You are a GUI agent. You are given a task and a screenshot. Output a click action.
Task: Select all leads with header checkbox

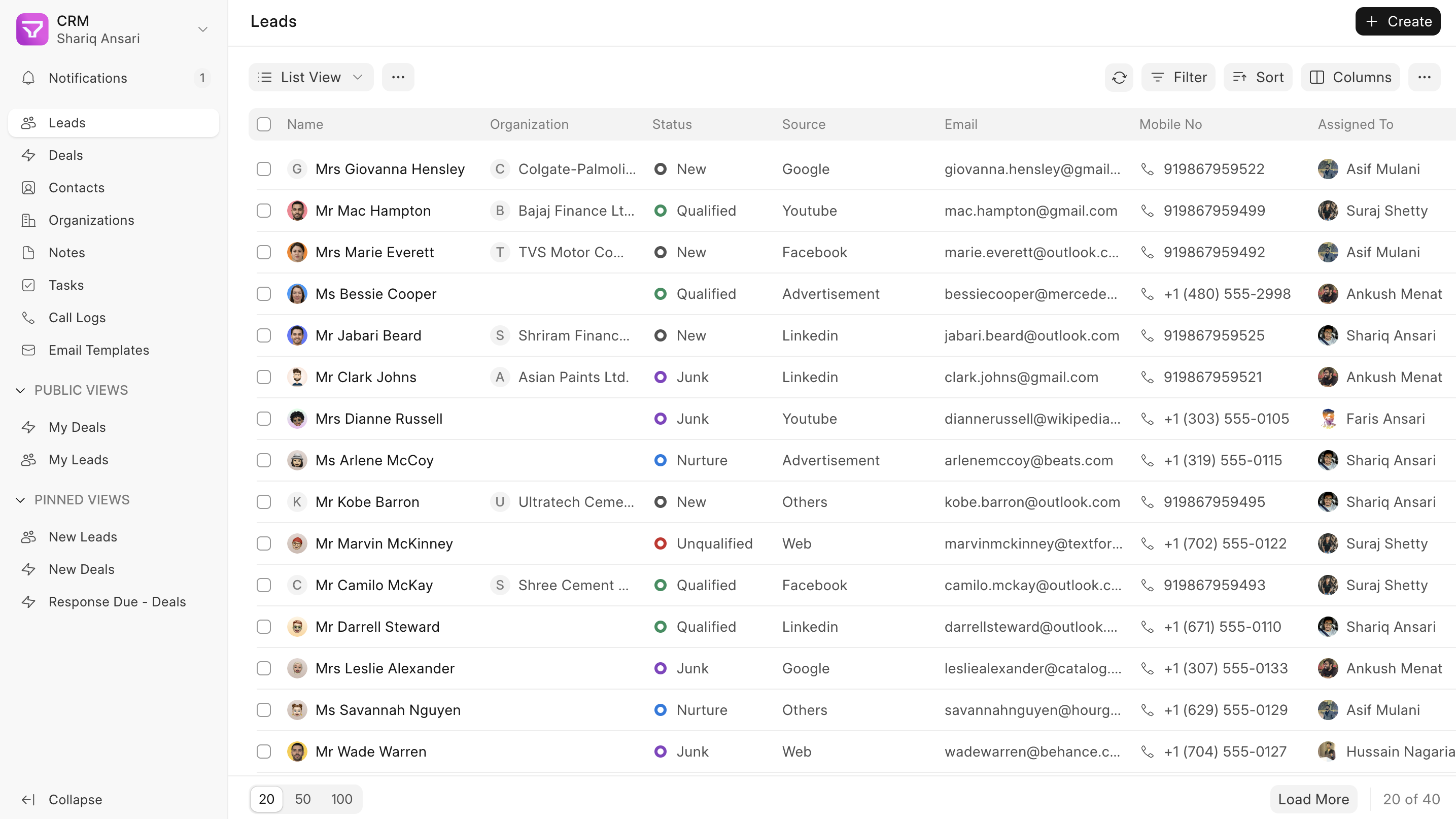264,124
